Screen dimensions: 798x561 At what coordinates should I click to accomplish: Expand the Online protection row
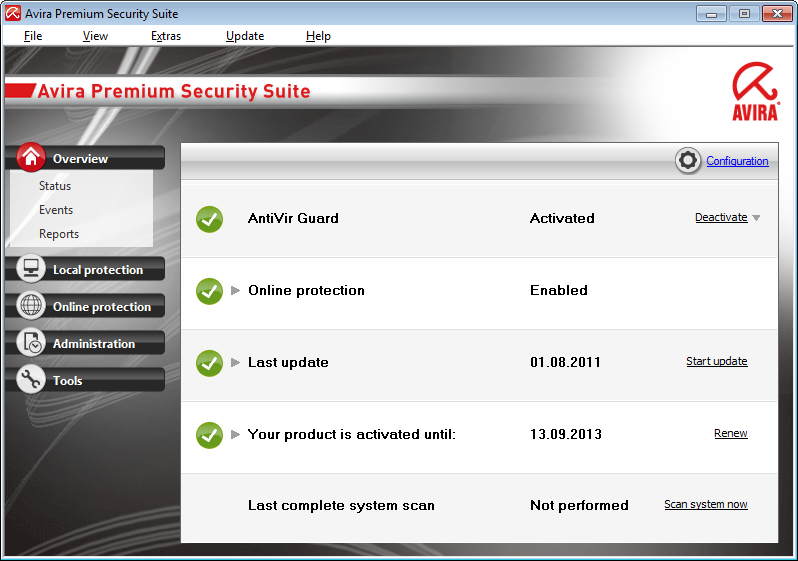(x=236, y=291)
